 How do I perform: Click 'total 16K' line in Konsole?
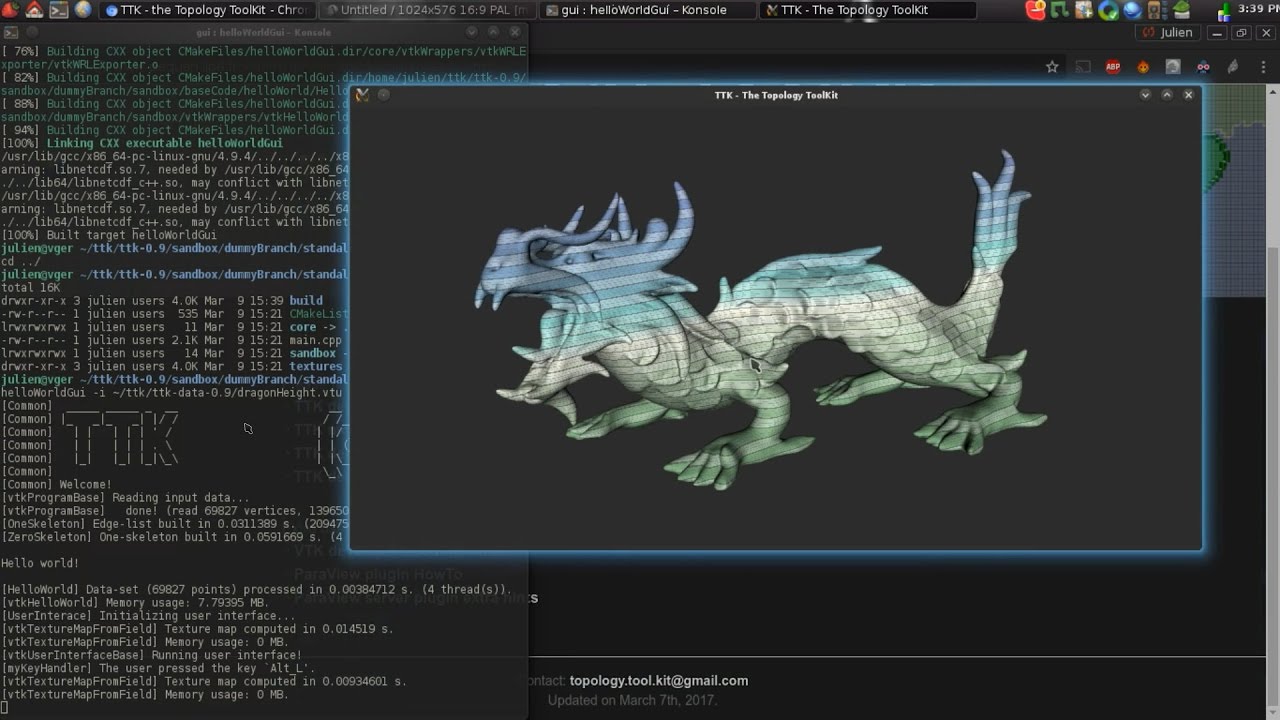click(x=30, y=287)
